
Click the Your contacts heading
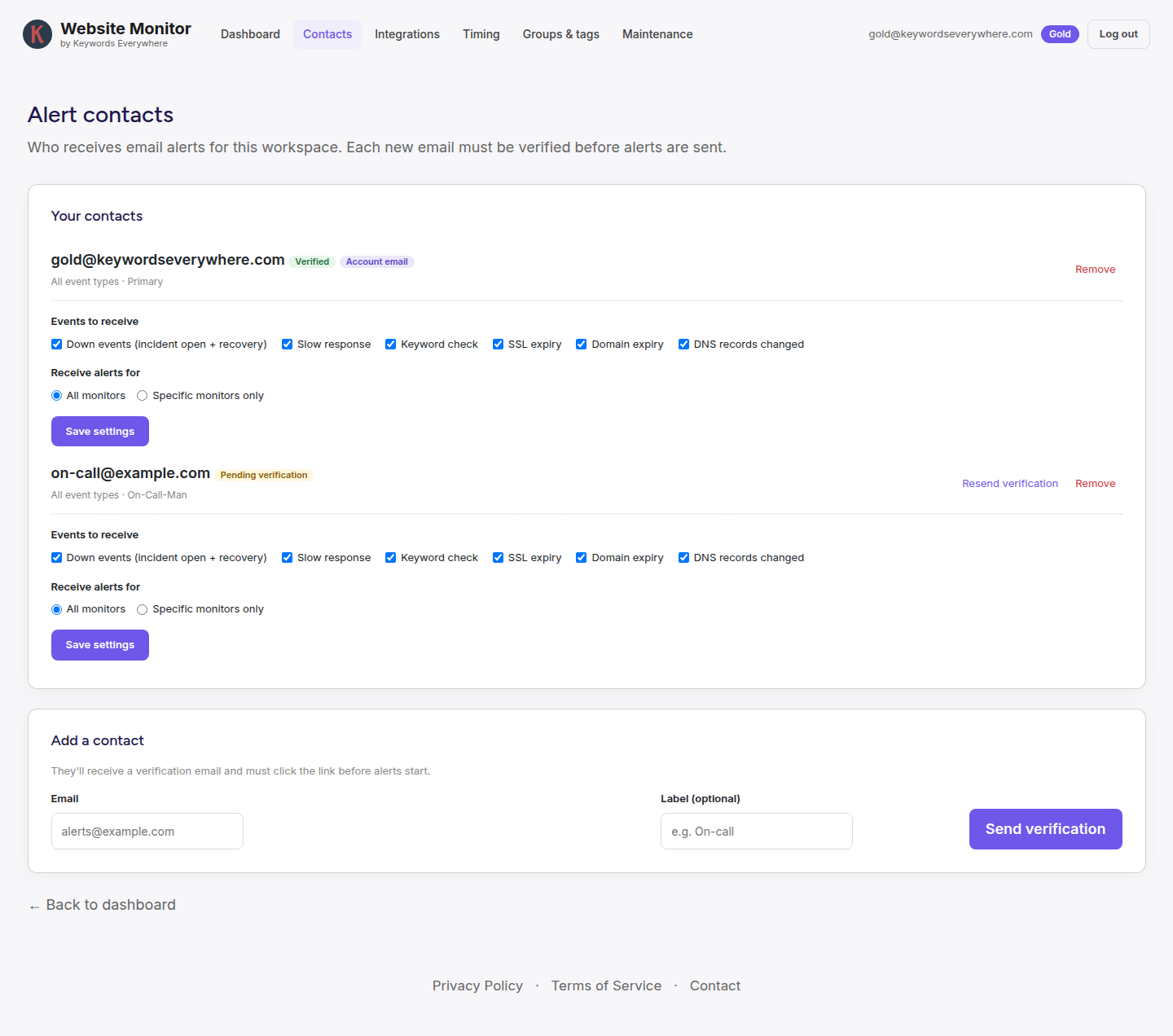[x=97, y=216]
